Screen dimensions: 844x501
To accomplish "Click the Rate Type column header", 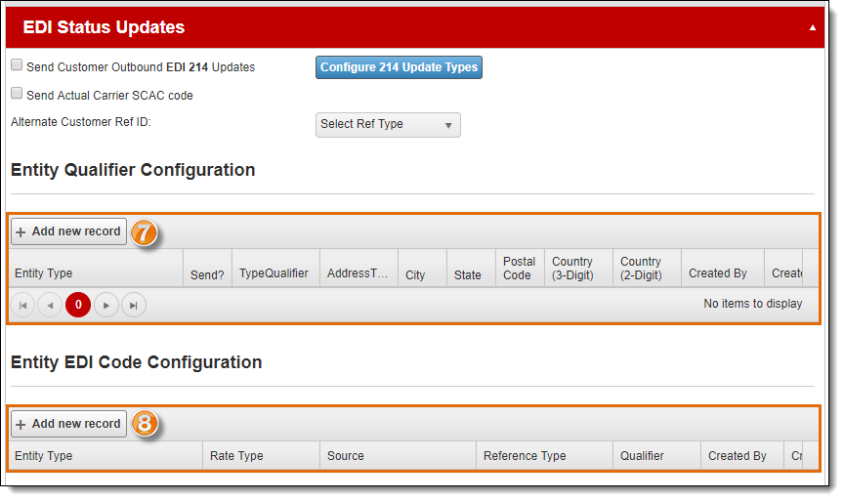I will 236,456.
